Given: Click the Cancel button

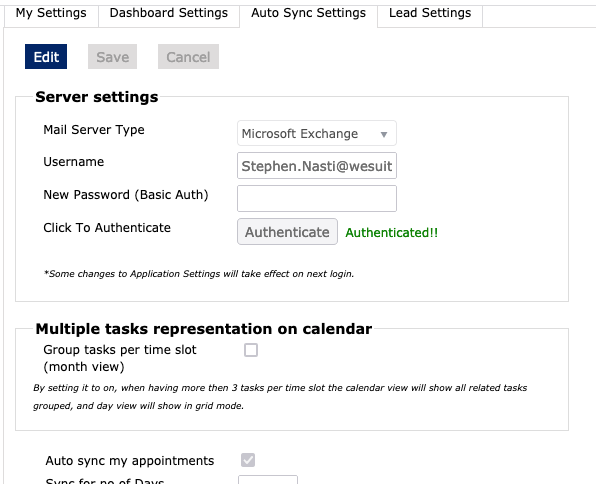Looking at the screenshot, I should 188,57.
